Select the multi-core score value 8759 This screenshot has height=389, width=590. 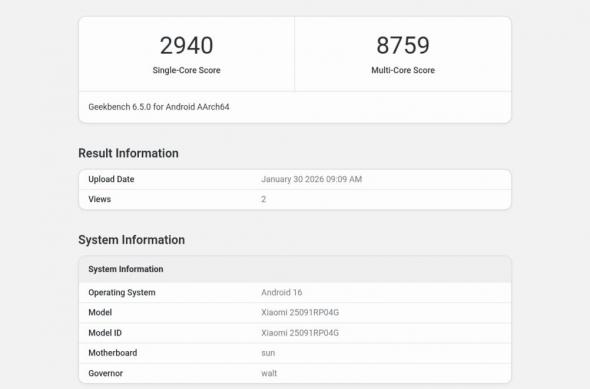click(x=403, y=45)
